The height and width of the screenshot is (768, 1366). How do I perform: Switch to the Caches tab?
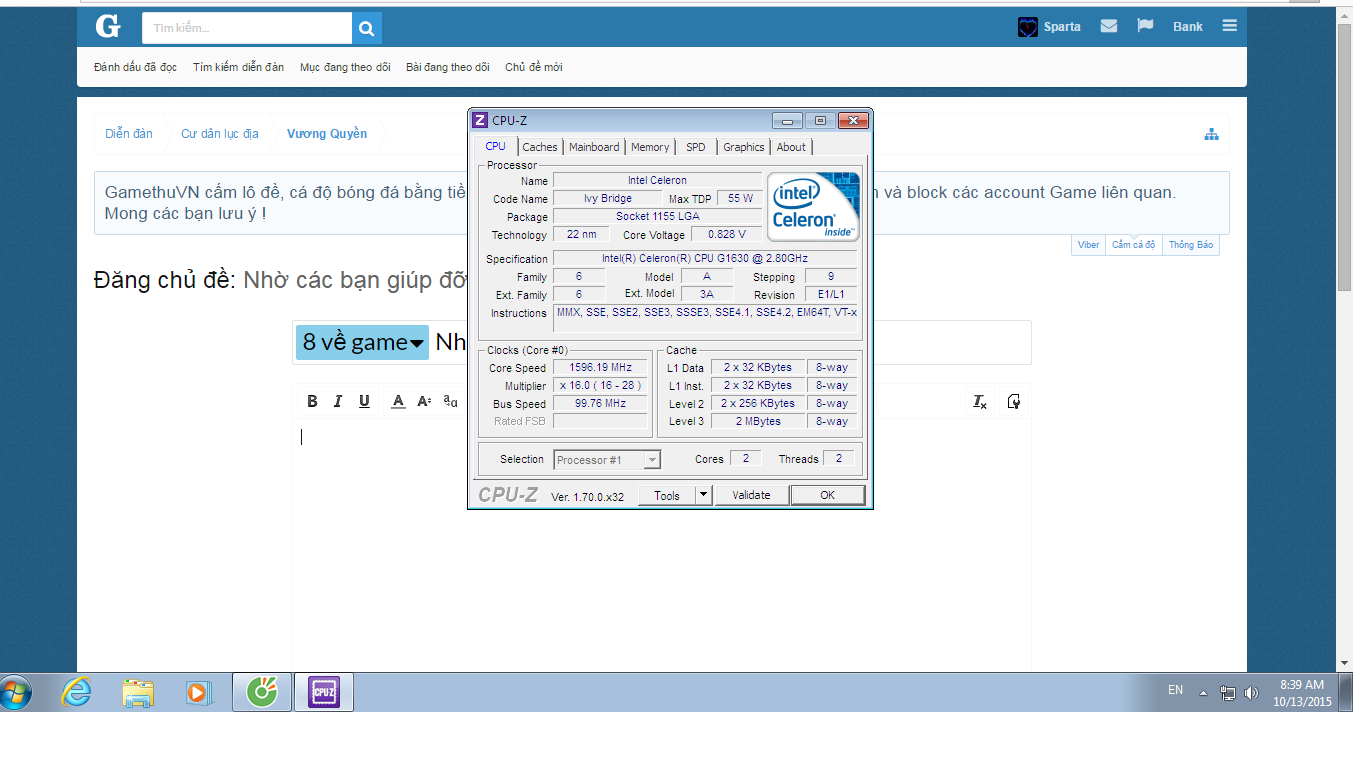pos(540,147)
